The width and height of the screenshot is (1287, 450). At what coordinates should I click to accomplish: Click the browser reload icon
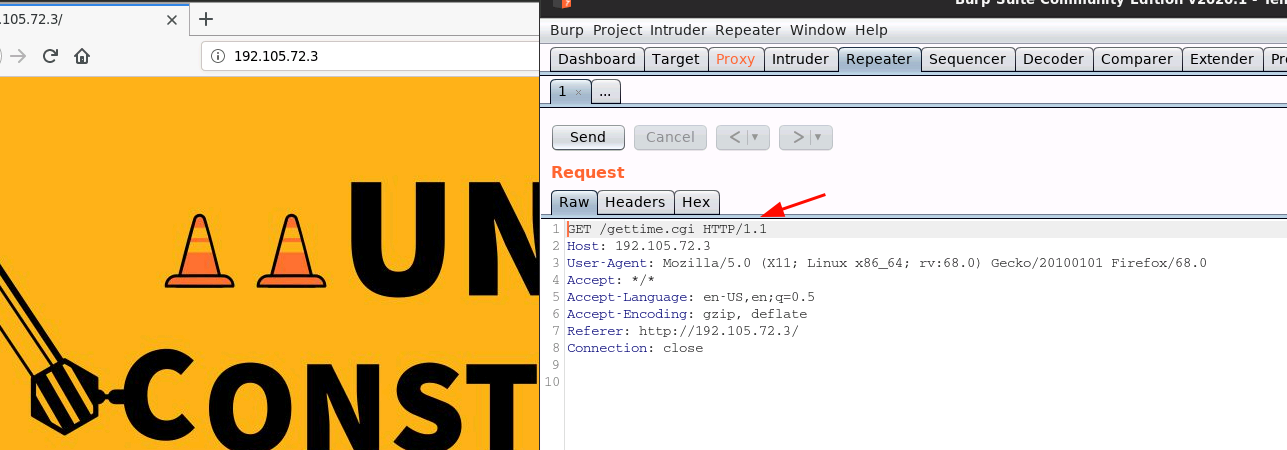pyautogui.click(x=50, y=56)
